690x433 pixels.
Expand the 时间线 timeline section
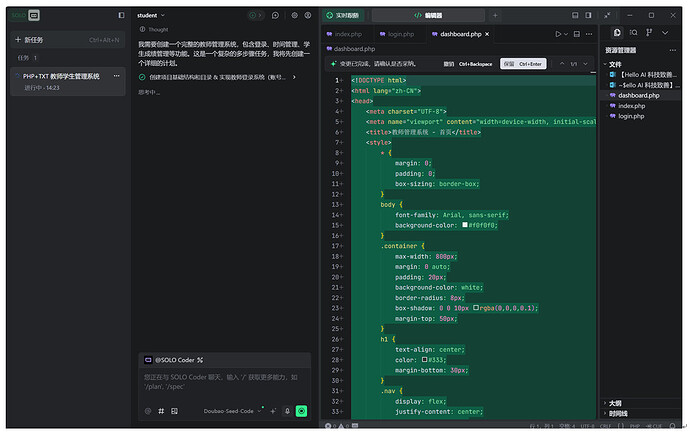[617, 413]
